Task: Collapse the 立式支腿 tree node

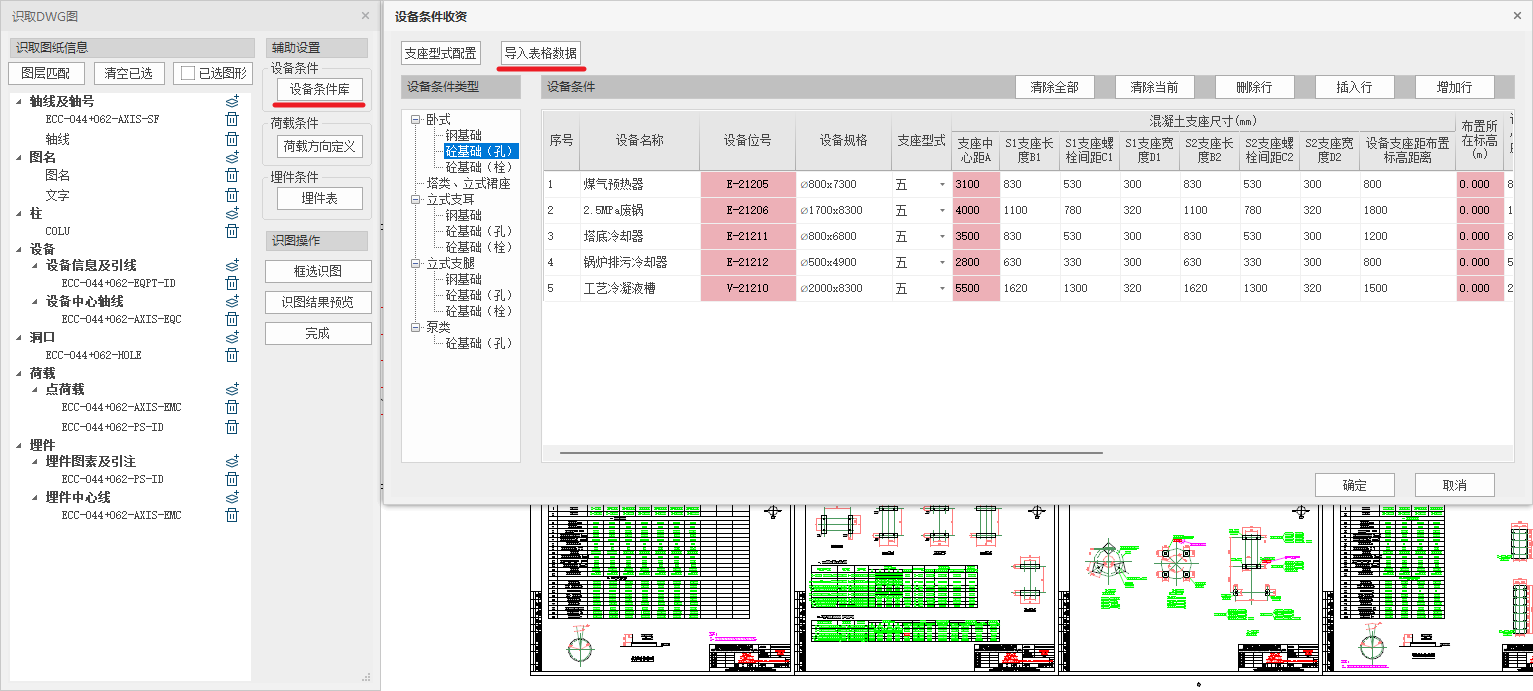Action: coord(415,264)
